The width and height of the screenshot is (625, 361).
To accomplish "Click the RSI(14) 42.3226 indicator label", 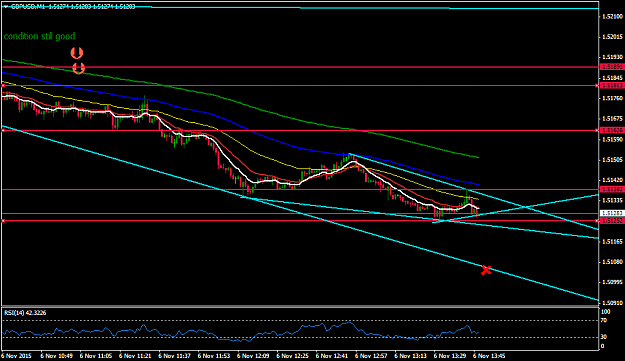I will [25, 313].
